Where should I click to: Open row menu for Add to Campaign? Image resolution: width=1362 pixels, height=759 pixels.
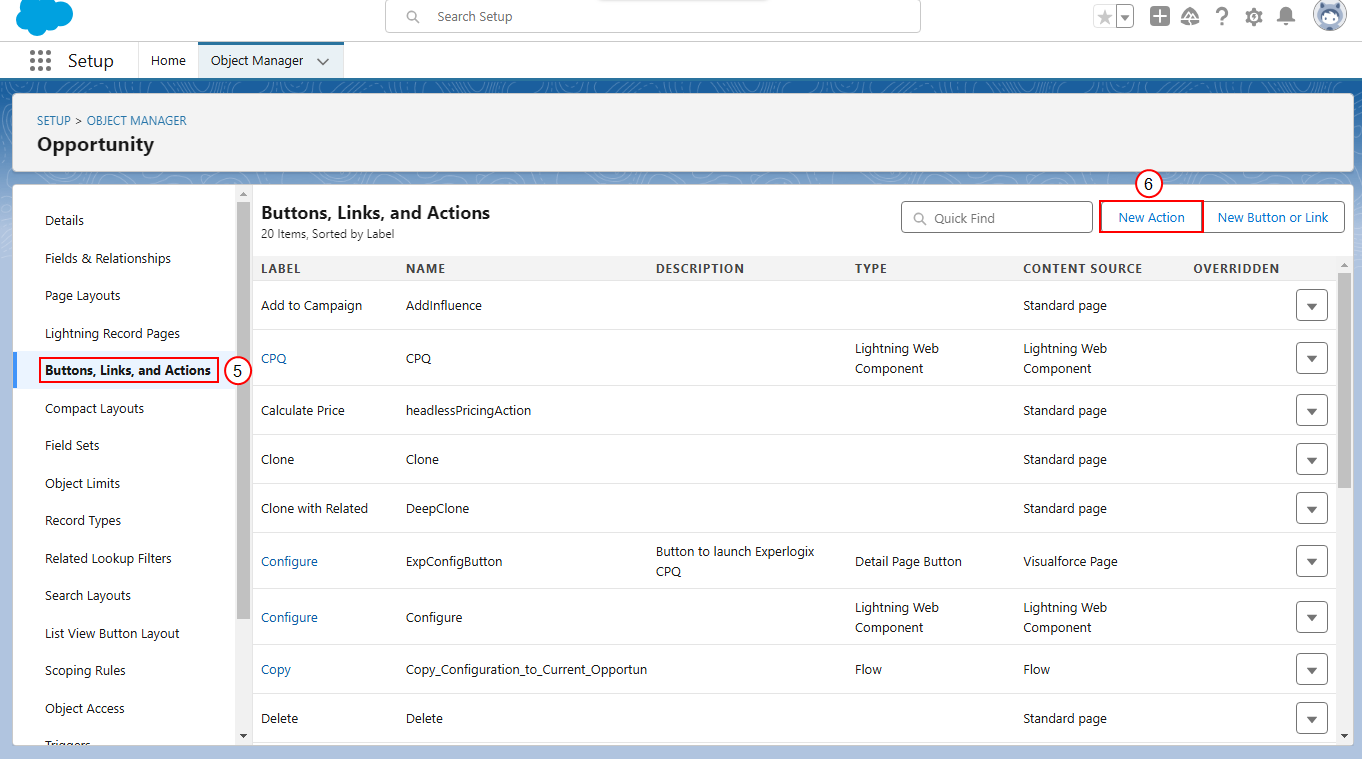(x=1311, y=305)
